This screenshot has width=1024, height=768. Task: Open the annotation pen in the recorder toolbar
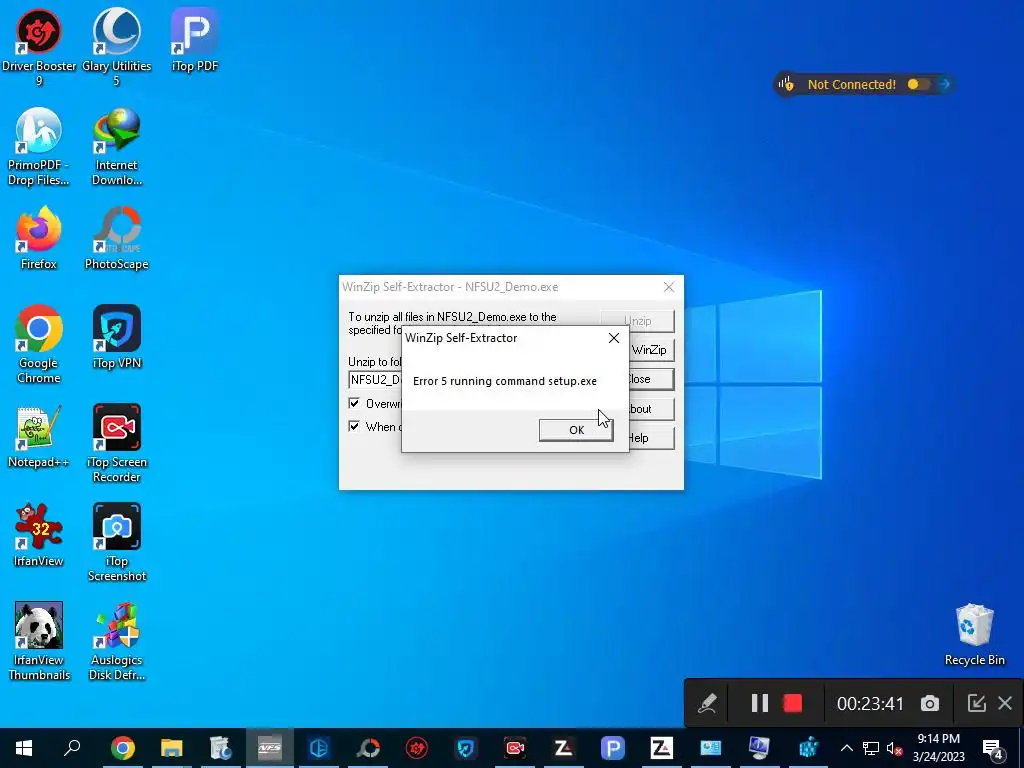(x=707, y=703)
